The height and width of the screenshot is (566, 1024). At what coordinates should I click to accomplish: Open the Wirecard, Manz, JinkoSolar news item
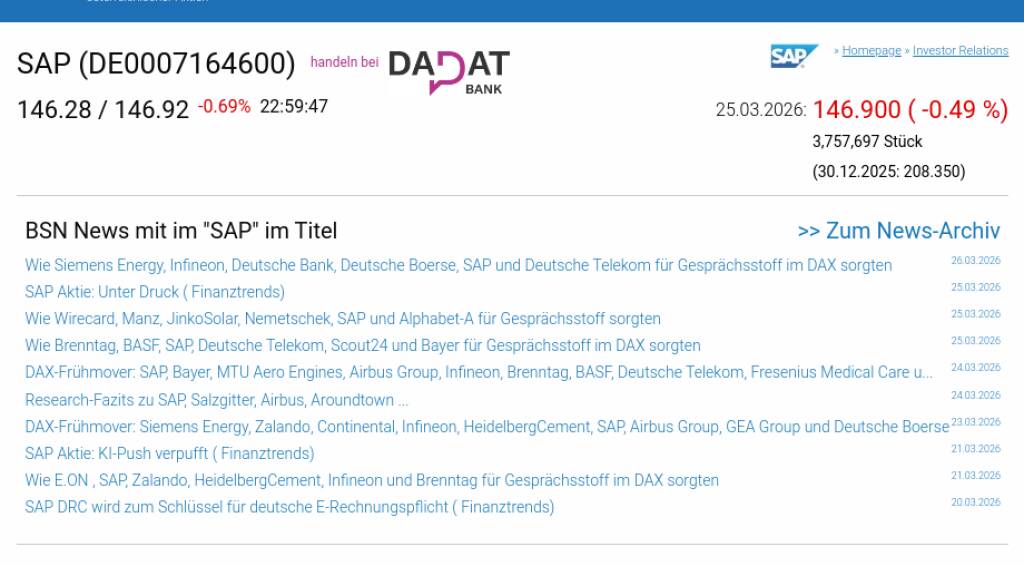[342, 319]
